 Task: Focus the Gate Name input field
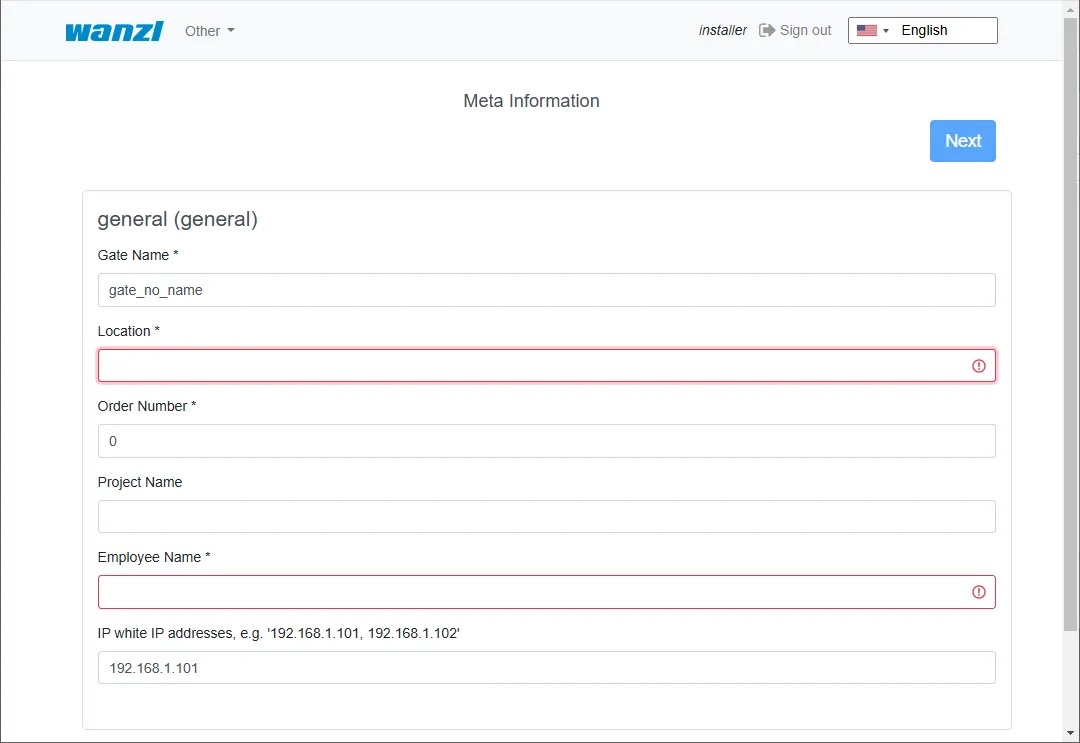pyautogui.click(x=546, y=290)
